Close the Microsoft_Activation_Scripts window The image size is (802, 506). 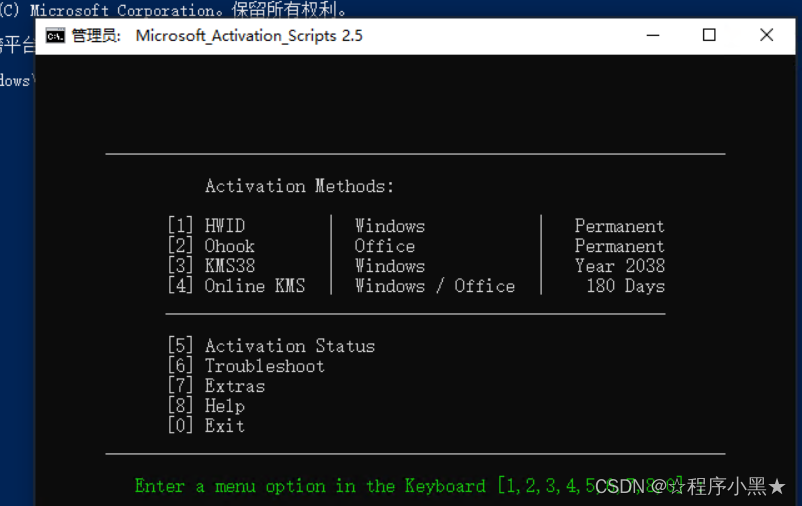766,35
